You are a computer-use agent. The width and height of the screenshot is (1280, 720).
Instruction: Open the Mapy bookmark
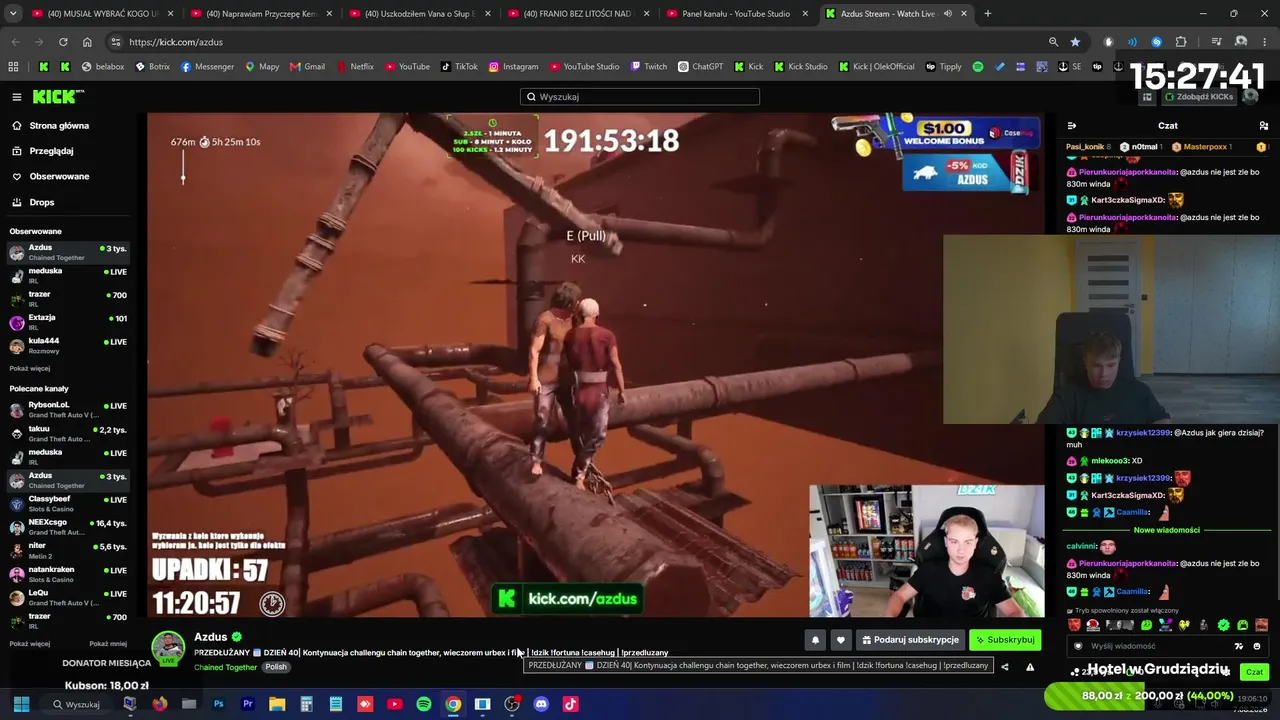262,67
